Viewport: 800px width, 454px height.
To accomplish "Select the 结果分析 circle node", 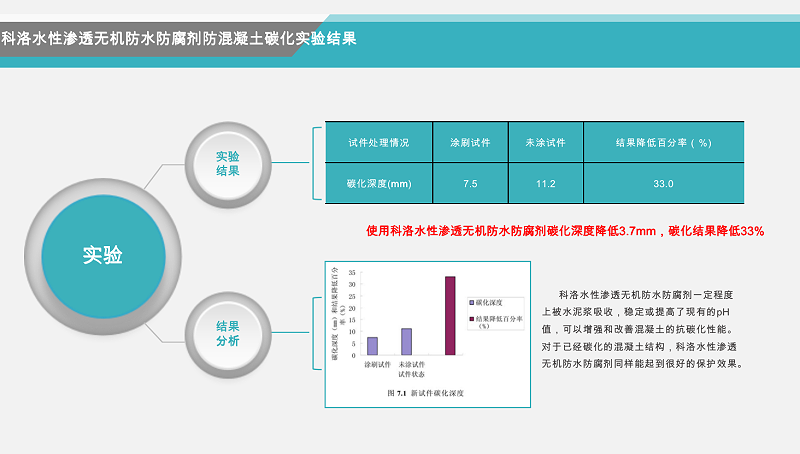I will point(228,333).
